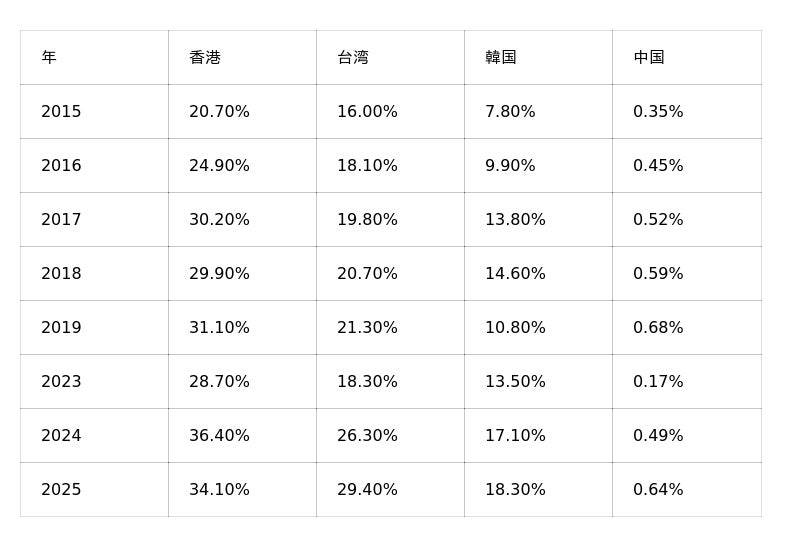Viewport: 800px width, 547px height.
Task: Select the 20.70% cell in 2015 row
Action: click(242, 111)
